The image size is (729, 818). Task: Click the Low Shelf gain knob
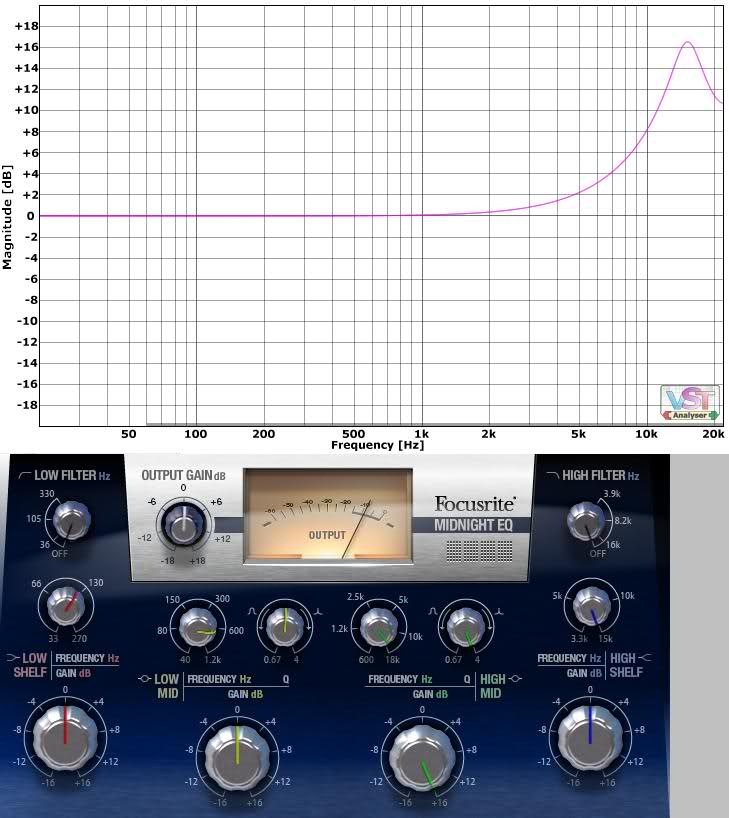[65, 738]
